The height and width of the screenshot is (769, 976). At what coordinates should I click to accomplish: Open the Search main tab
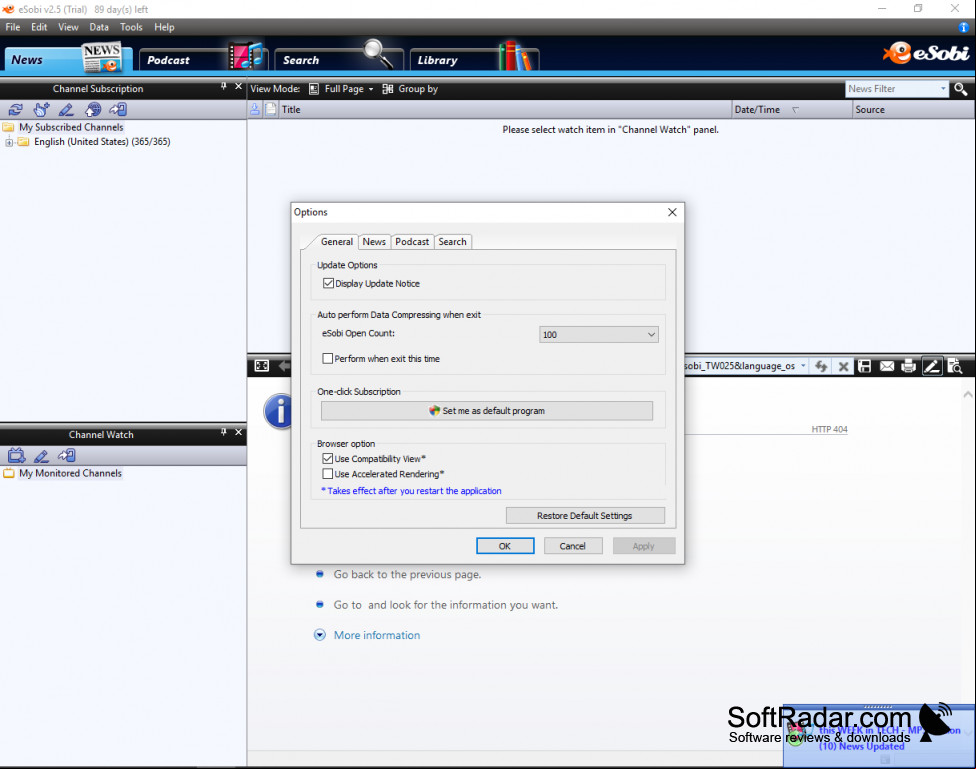[338, 58]
